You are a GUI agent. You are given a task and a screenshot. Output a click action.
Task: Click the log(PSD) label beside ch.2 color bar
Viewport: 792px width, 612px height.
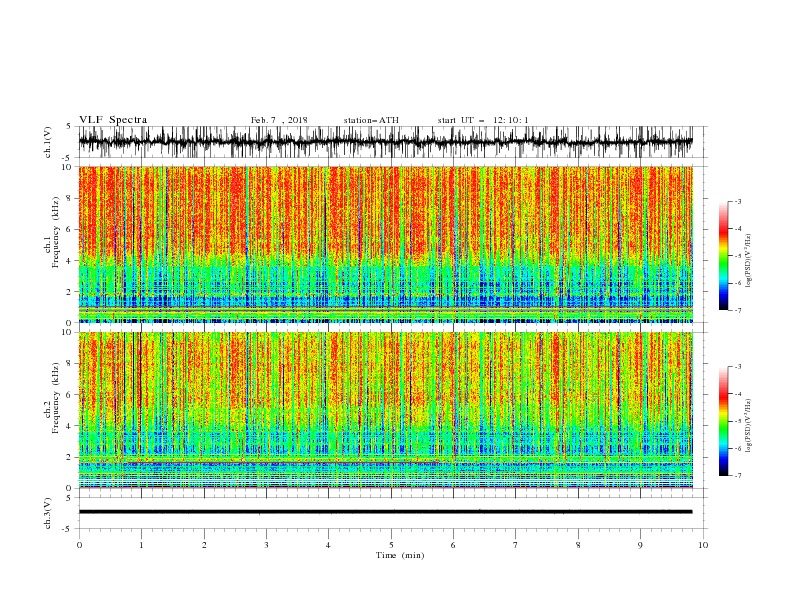[x=748, y=426]
